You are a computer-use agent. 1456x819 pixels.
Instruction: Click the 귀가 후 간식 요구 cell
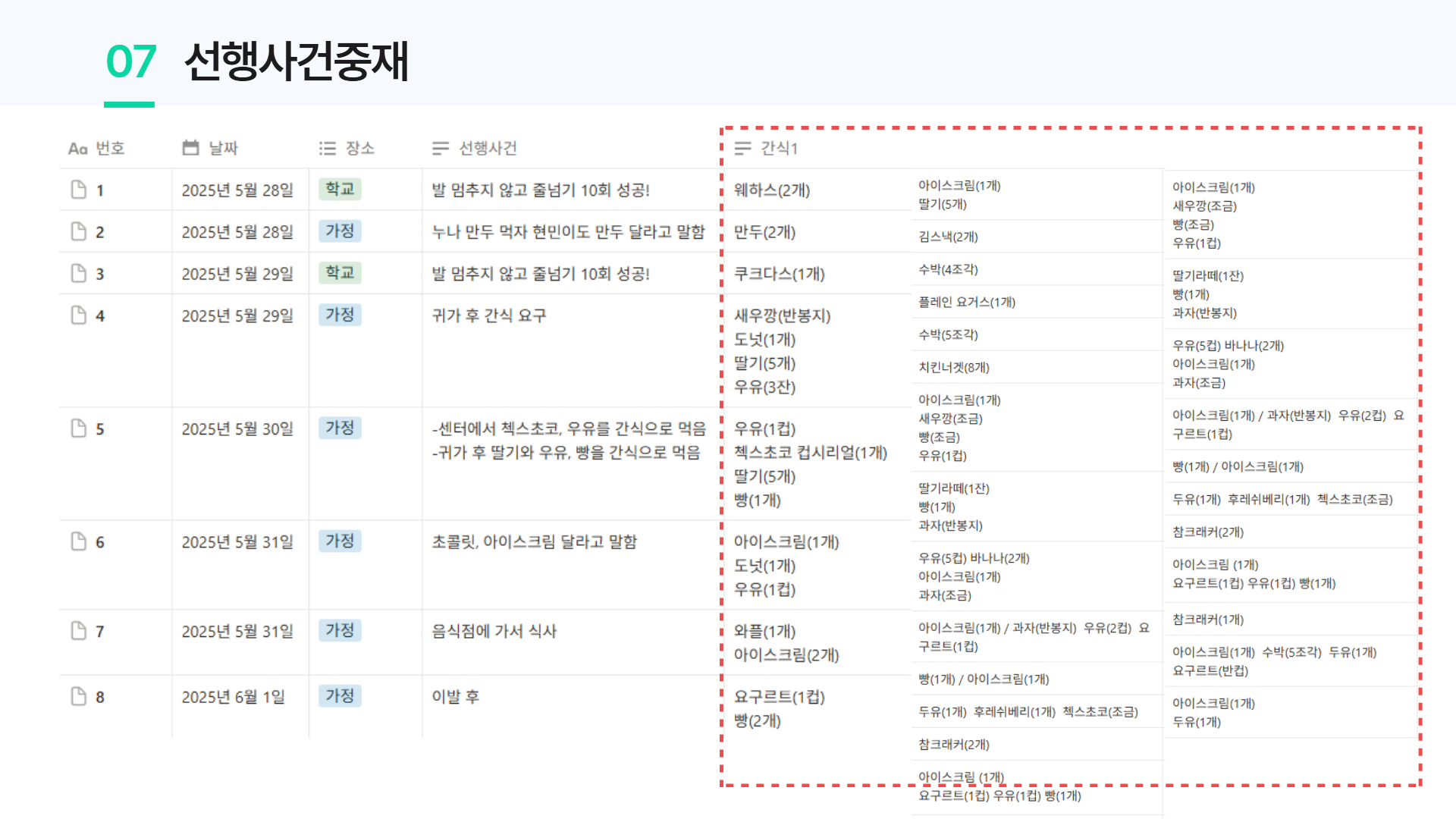pyautogui.click(x=488, y=315)
